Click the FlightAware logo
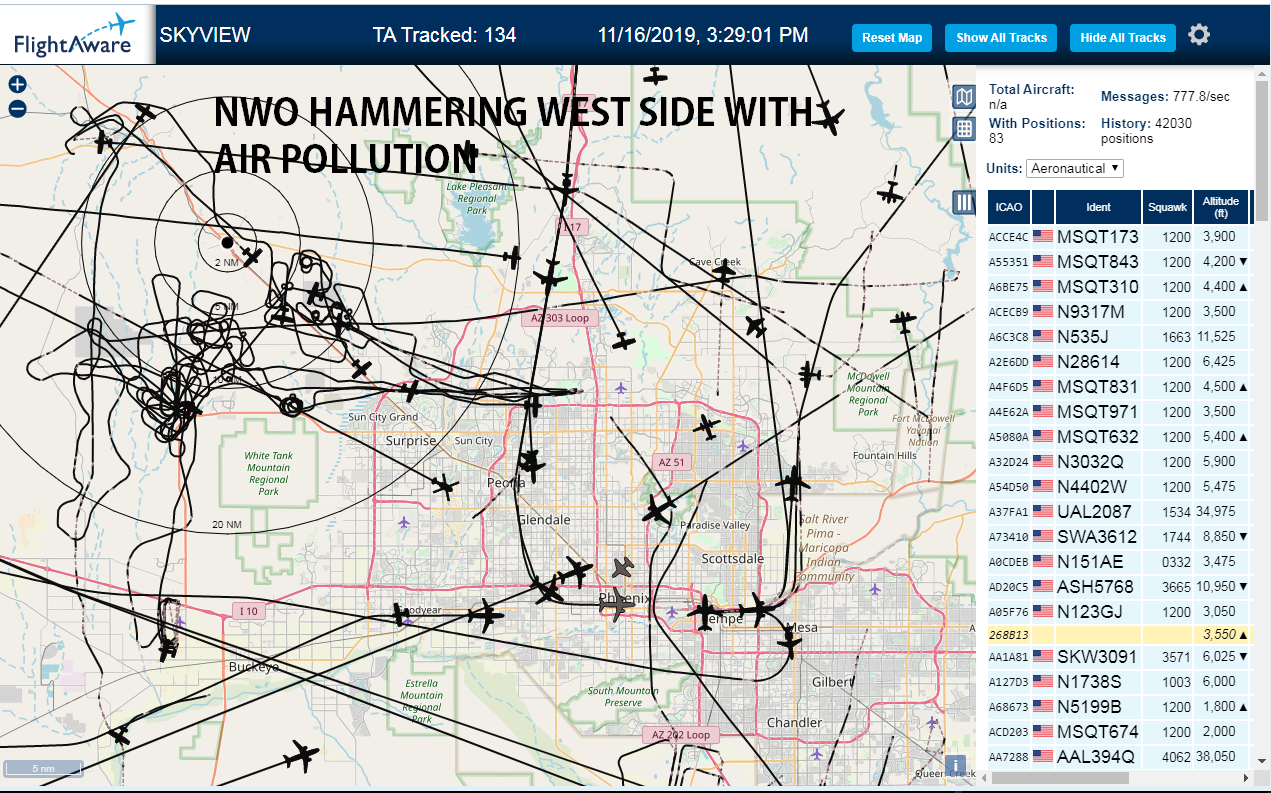 78,35
